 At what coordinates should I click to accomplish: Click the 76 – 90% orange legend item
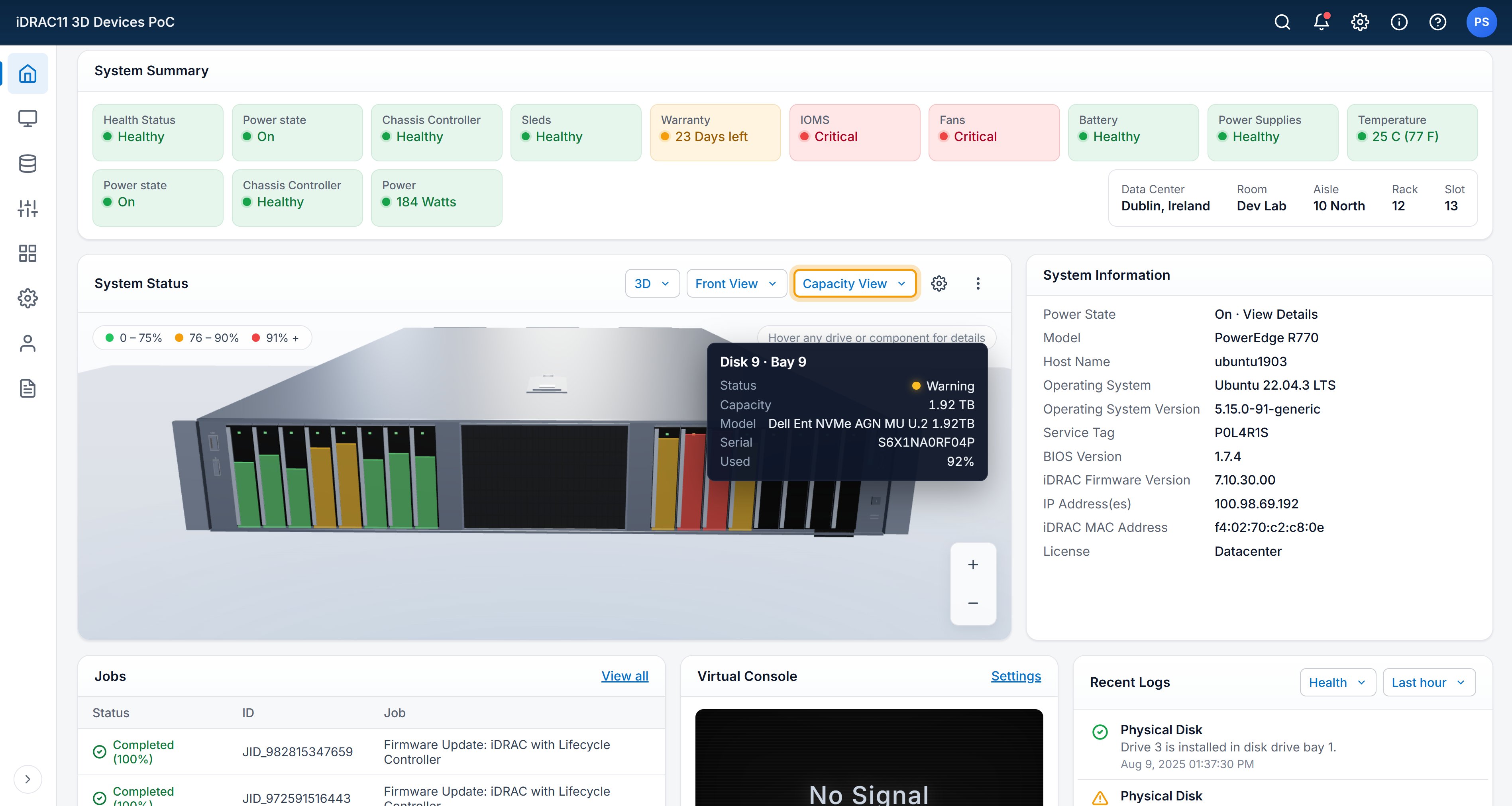click(206, 338)
